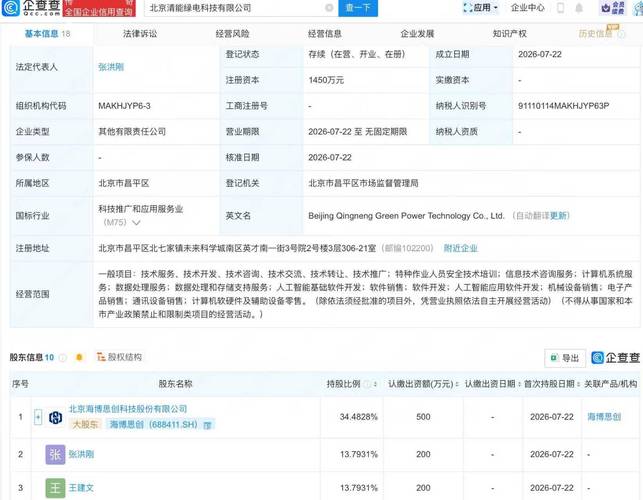Open the 企业发展 tab
643x500 pixels.
click(x=417, y=34)
